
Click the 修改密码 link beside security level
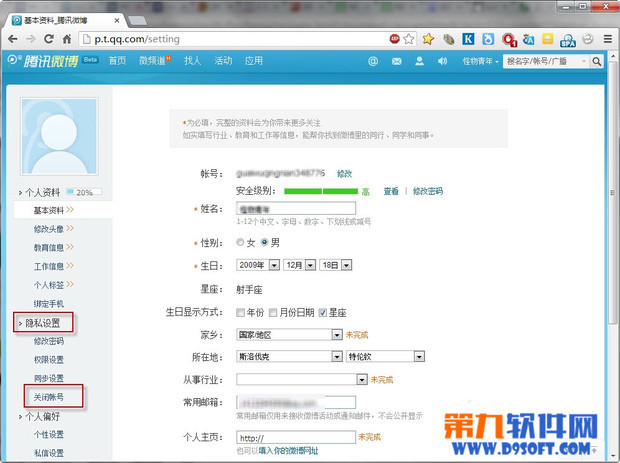click(x=428, y=191)
